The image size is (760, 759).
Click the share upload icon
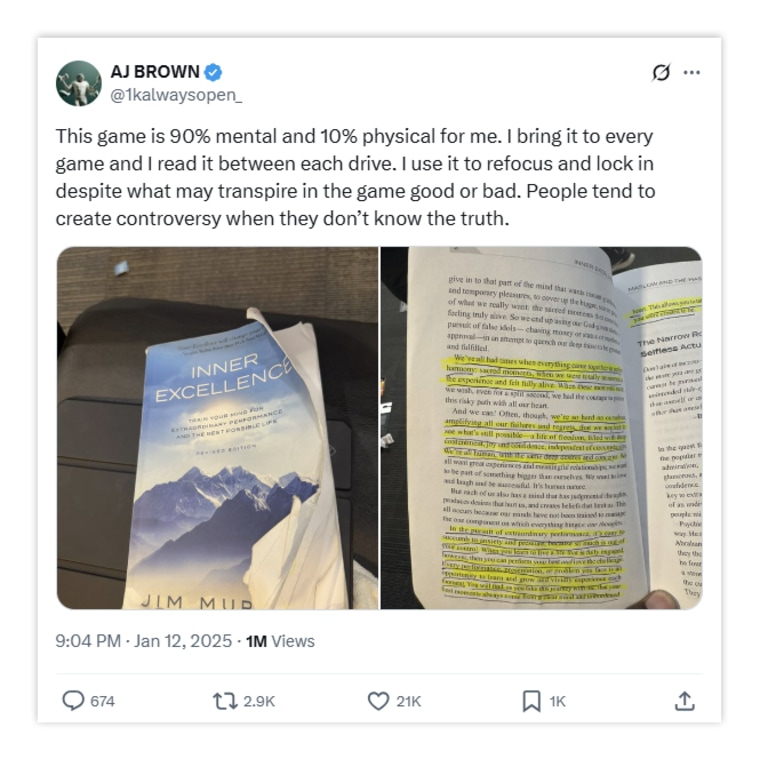coord(685,701)
